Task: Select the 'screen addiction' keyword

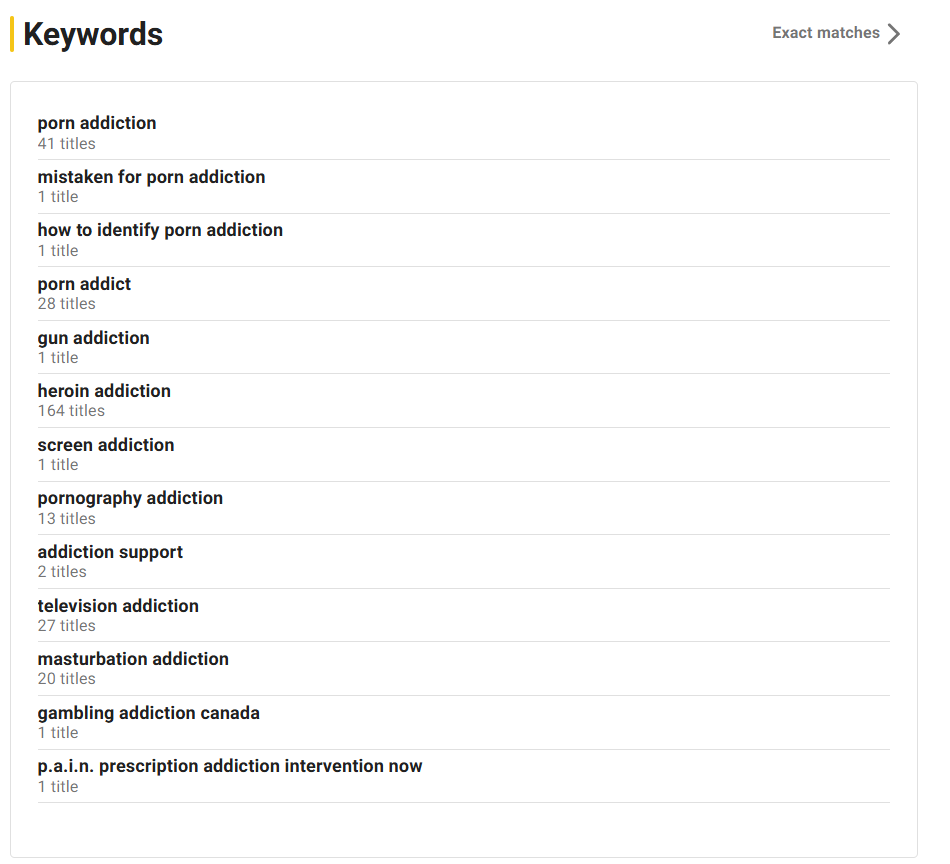Action: click(x=106, y=445)
